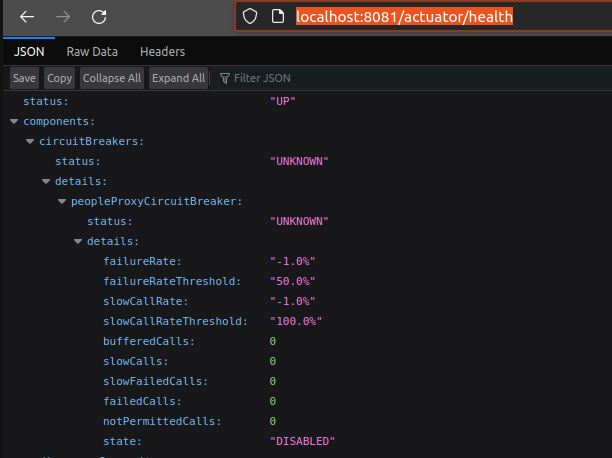This screenshot has width=612, height=458.
Task: Select the top-level status key
Action: 46,102
